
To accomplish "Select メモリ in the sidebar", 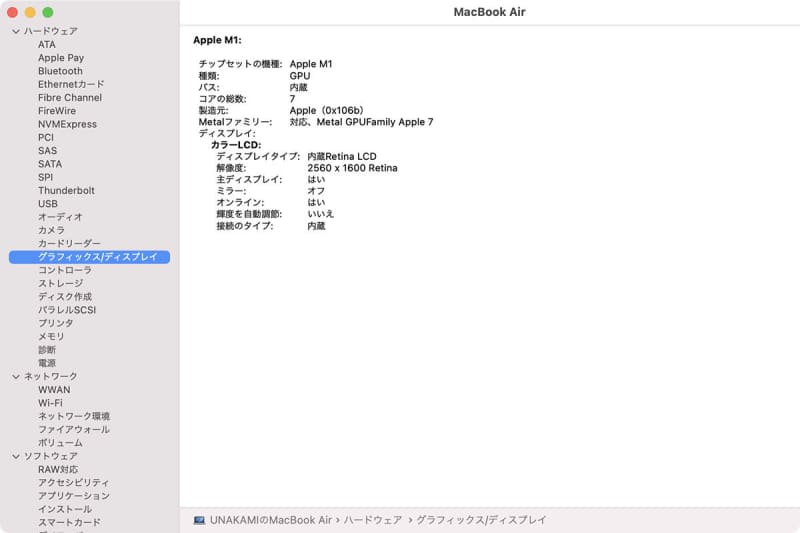I will click(52, 337).
